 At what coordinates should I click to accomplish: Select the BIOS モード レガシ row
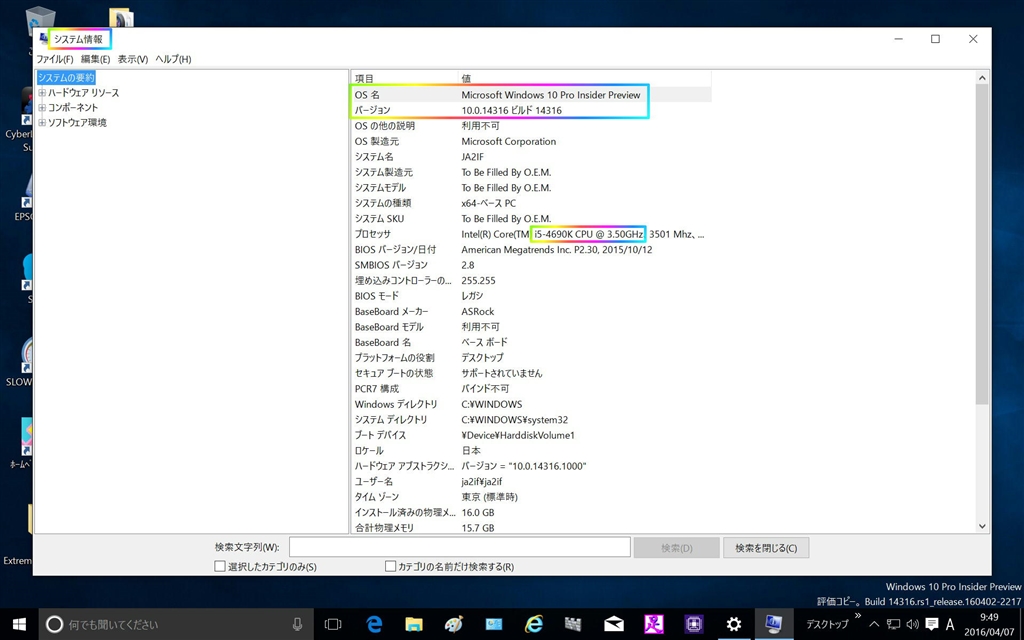click(x=531, y=296)
